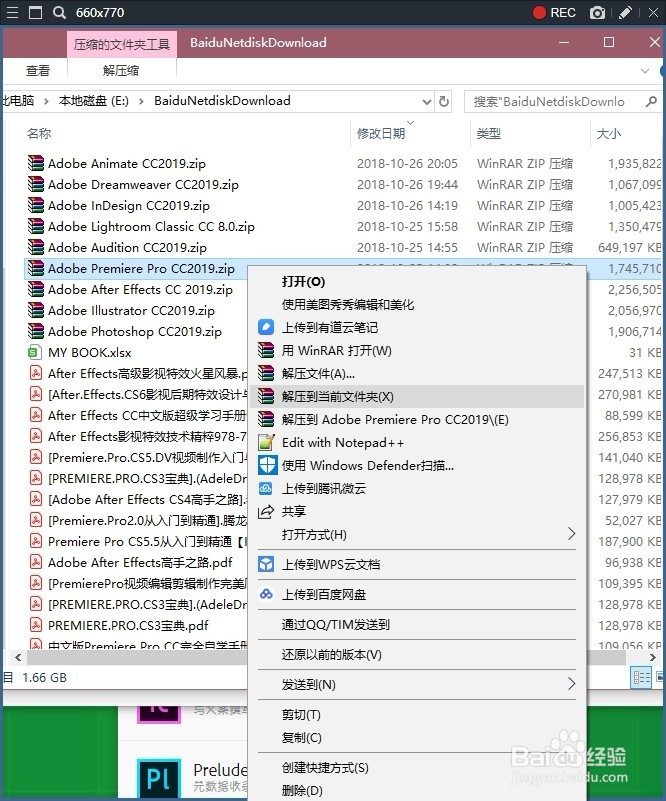
Task: Click the window-select rectangle icon in recorder bar
Action: click(35, 12)
